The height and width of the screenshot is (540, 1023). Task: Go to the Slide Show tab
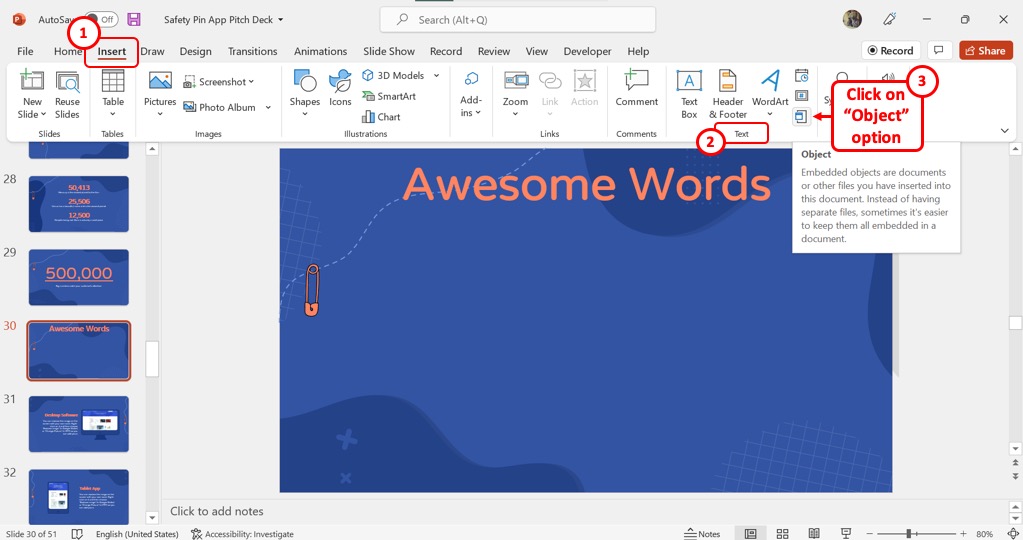[x=389, y=51]
